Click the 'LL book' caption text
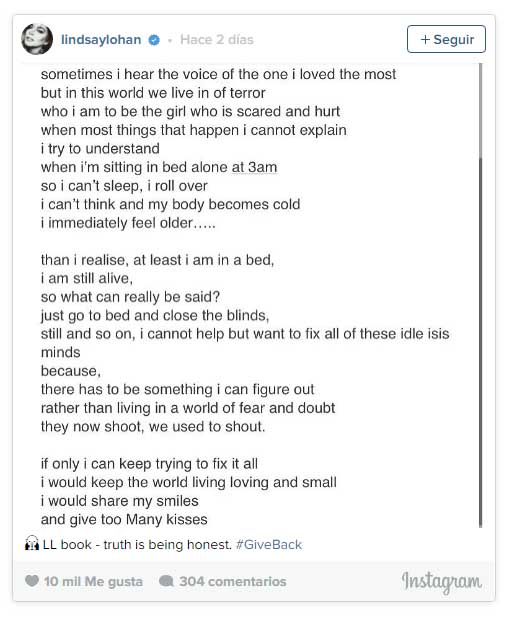Image resolution: width=505 pixels, height=618 pixels. coord(67,544)
